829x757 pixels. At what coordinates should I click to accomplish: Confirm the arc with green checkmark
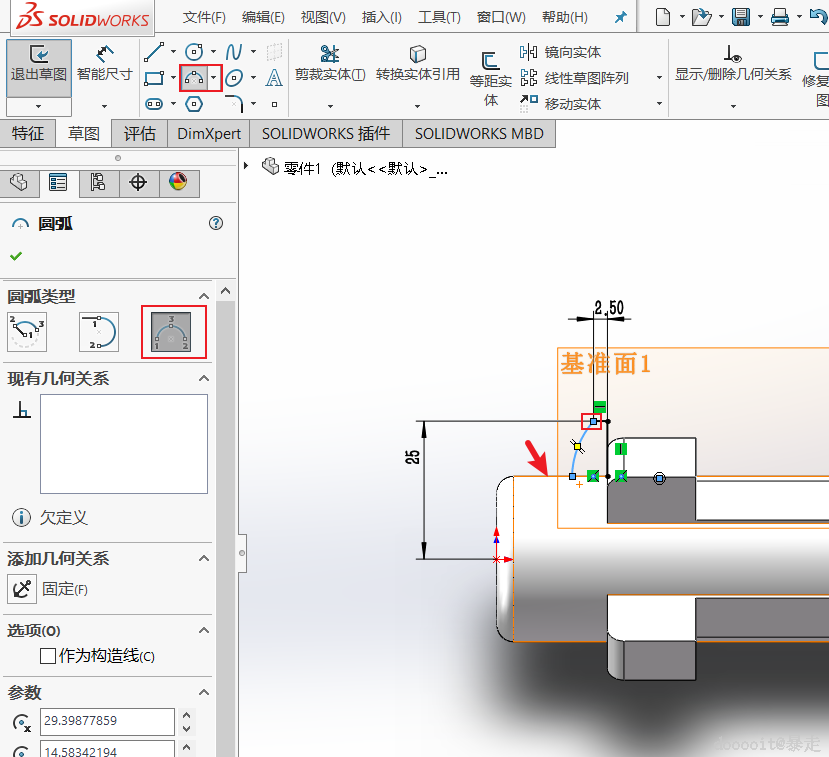[16, 256]
